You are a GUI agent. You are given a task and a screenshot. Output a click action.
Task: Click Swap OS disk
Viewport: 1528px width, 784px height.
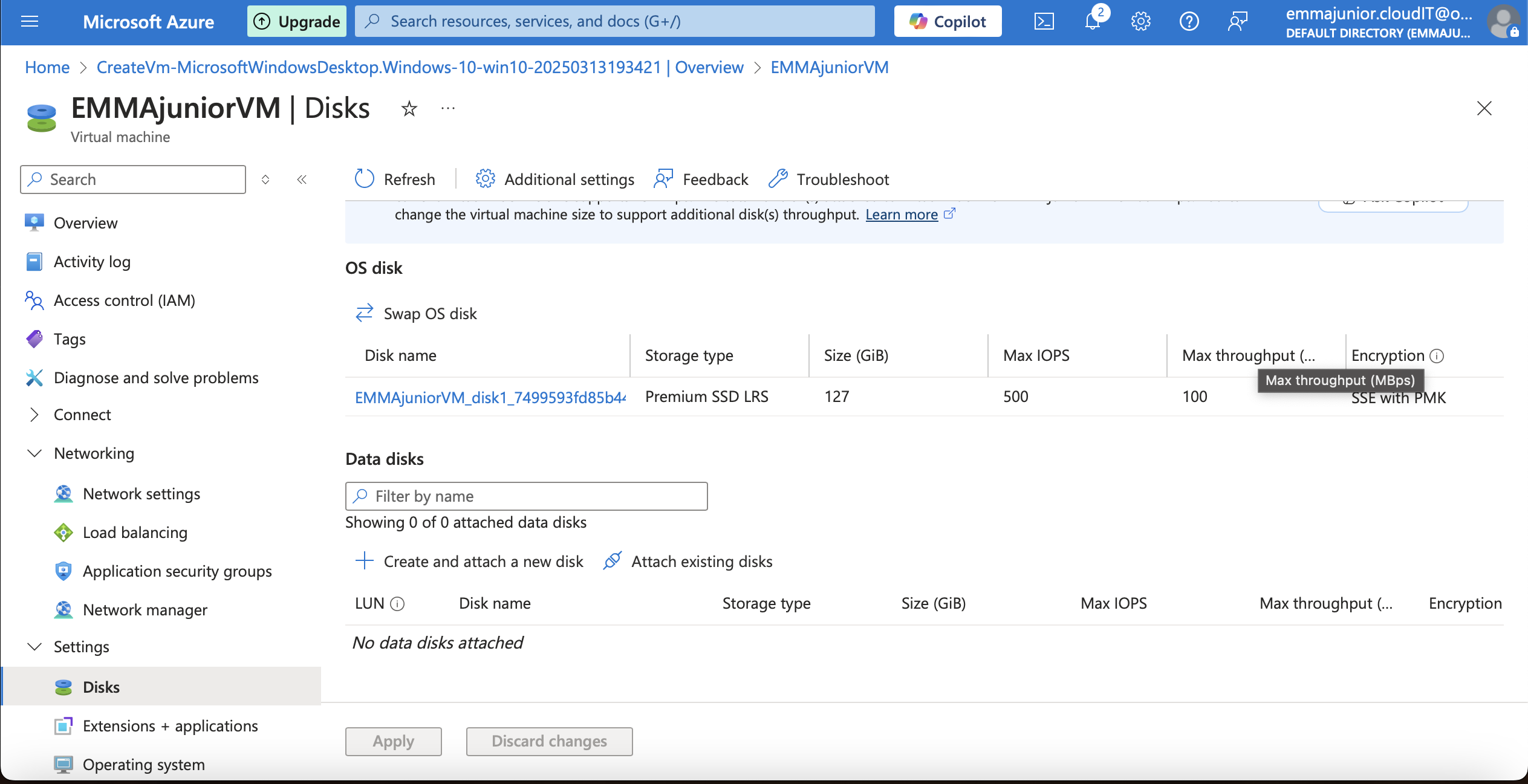pos(415,314)
